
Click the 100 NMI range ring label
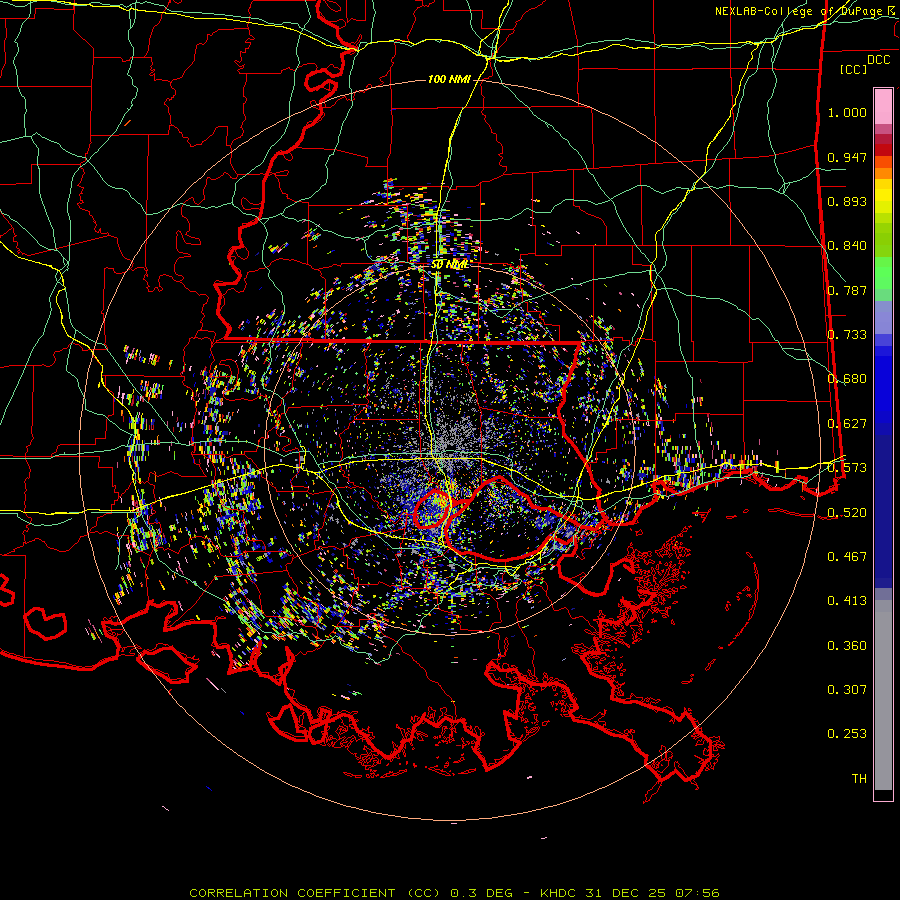coord(449,79)
